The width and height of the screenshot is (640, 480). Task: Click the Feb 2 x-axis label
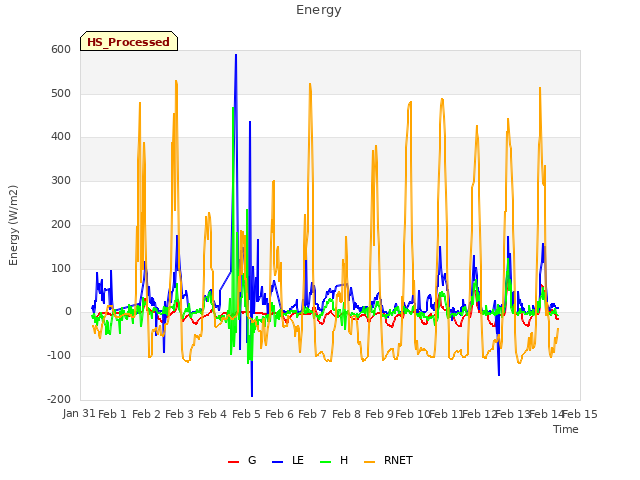click(x=146, y=414)
